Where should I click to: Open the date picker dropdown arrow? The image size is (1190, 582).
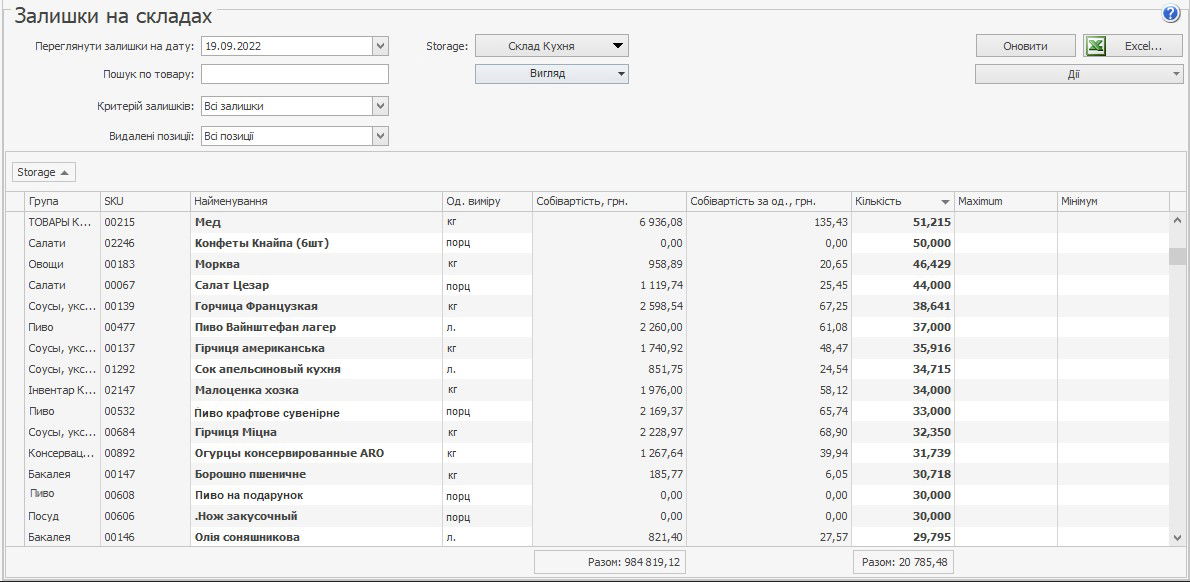380,46
